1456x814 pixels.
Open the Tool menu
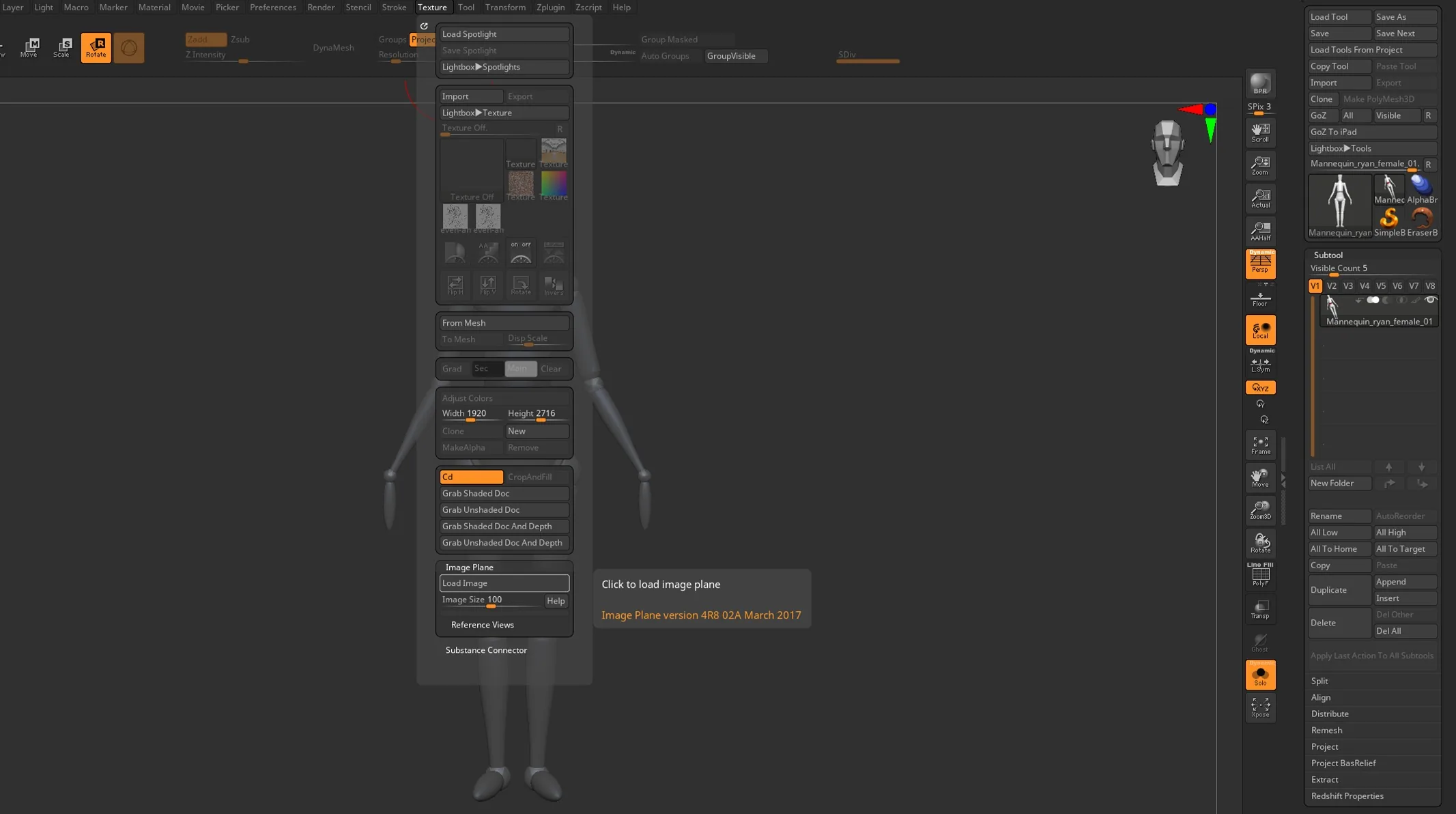point(466,7)
